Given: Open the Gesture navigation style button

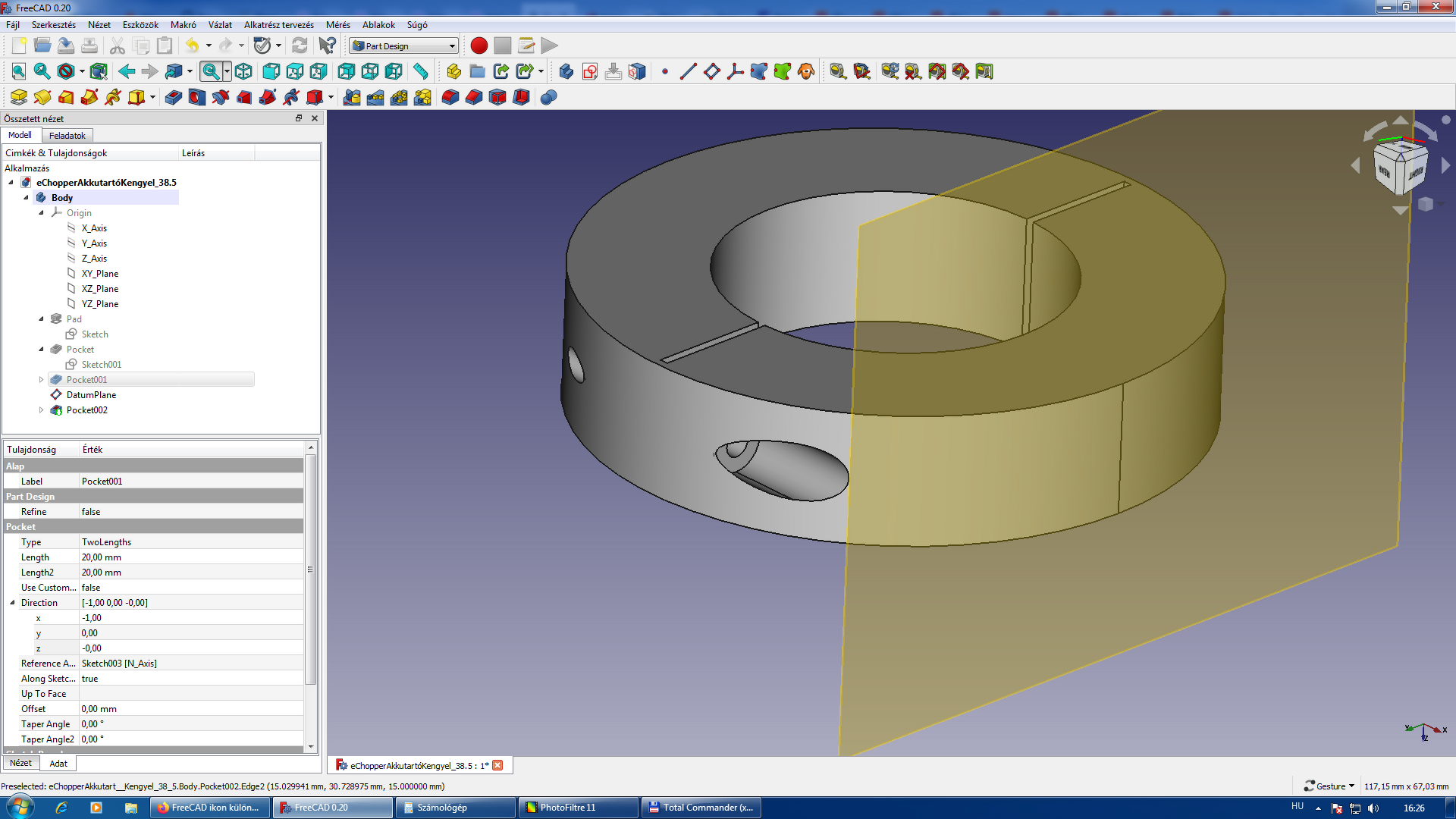Looking at the screenshot, I should tap(1329, 786).
